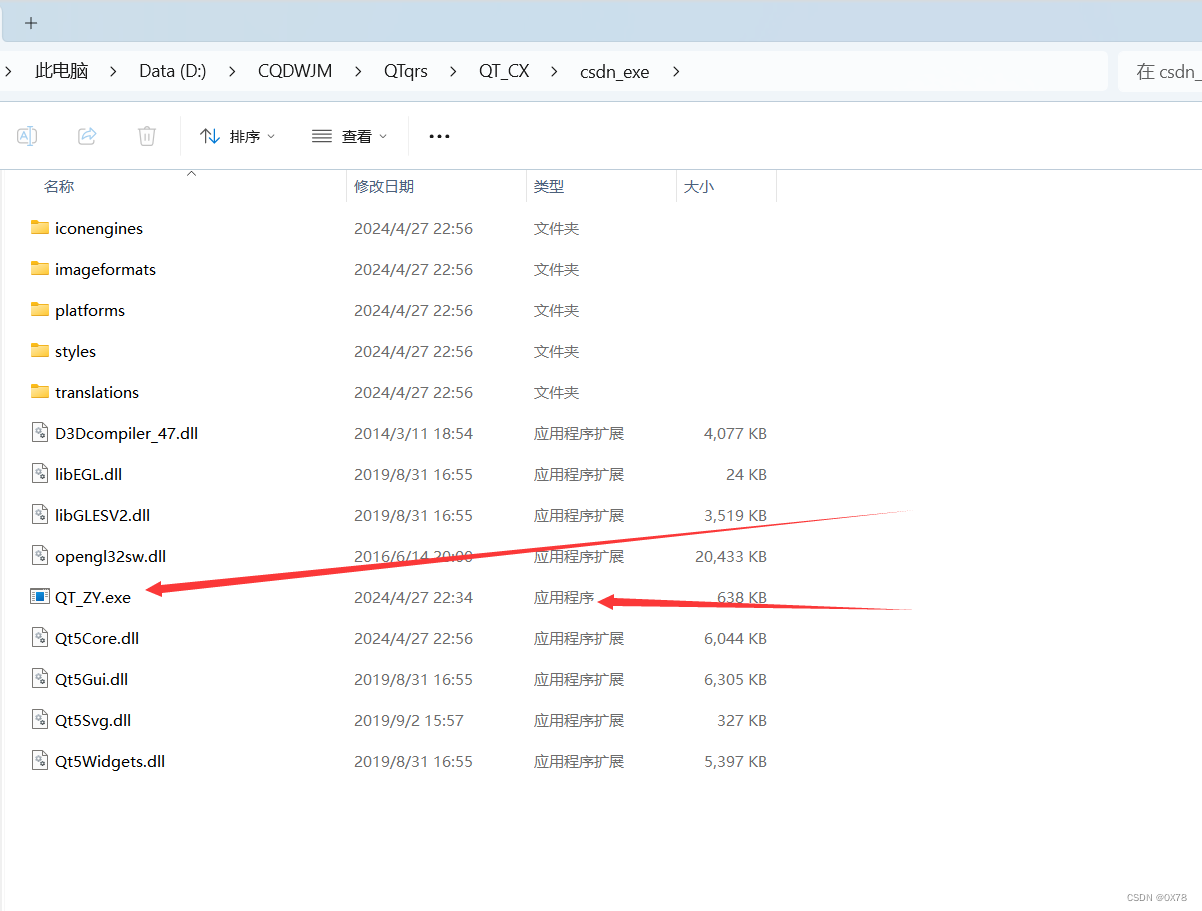This screenshot has width=1202, height=911.
Task: Sort by Name (名称) column header
Action: [59, 187]
